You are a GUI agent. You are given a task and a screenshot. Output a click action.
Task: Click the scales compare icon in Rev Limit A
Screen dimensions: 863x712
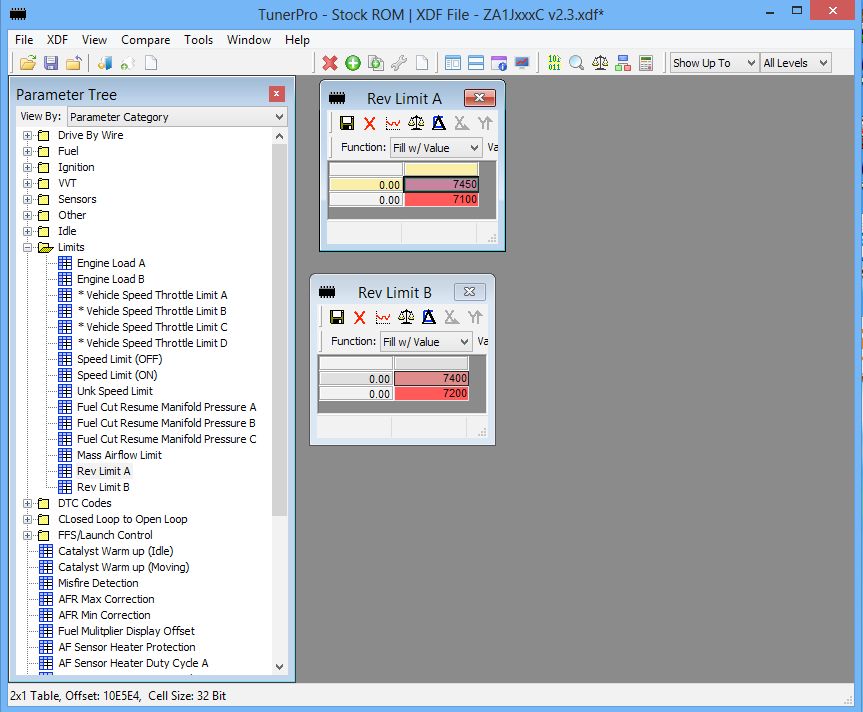click(416, 123)
